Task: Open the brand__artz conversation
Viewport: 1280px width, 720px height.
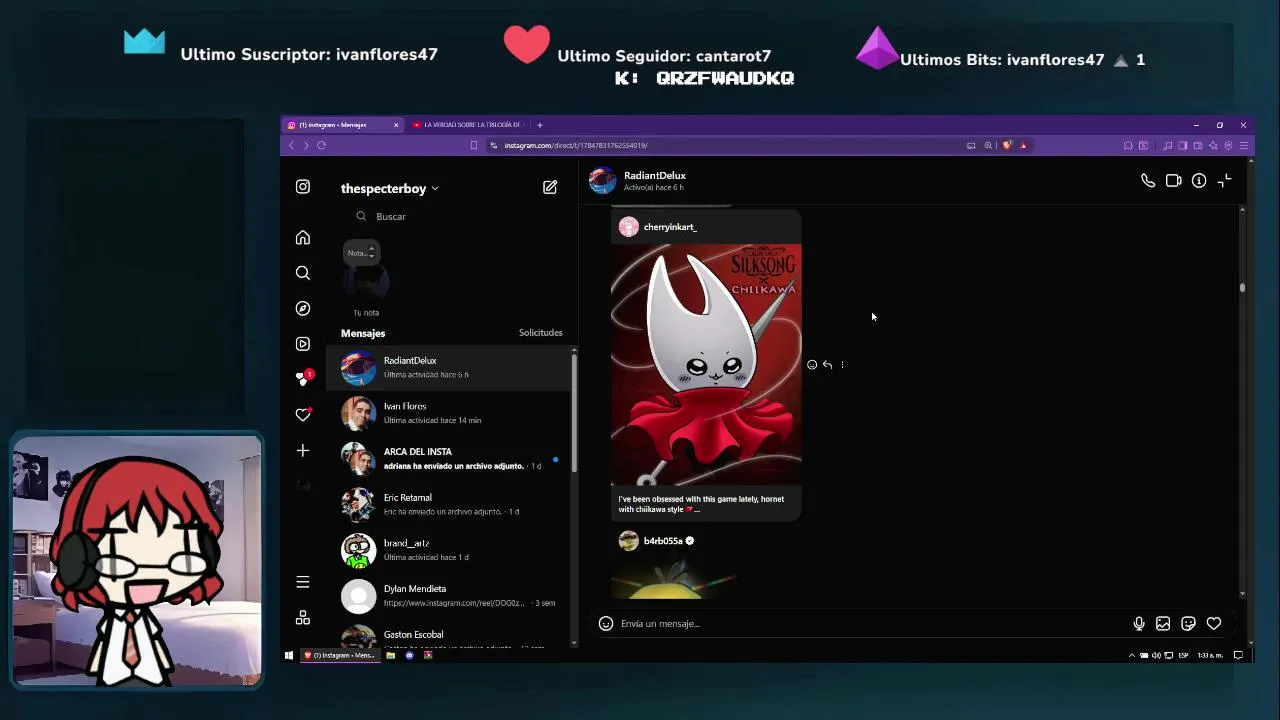Action: (448, 550)
